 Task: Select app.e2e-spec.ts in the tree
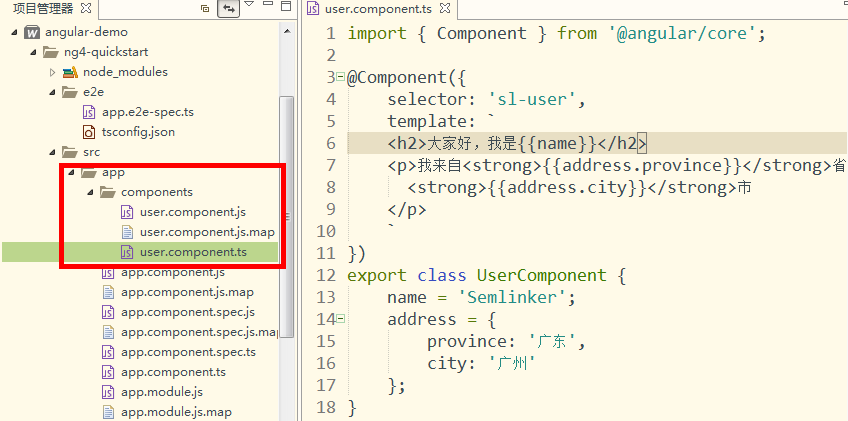pyautogui.click(x=148, y=113)
